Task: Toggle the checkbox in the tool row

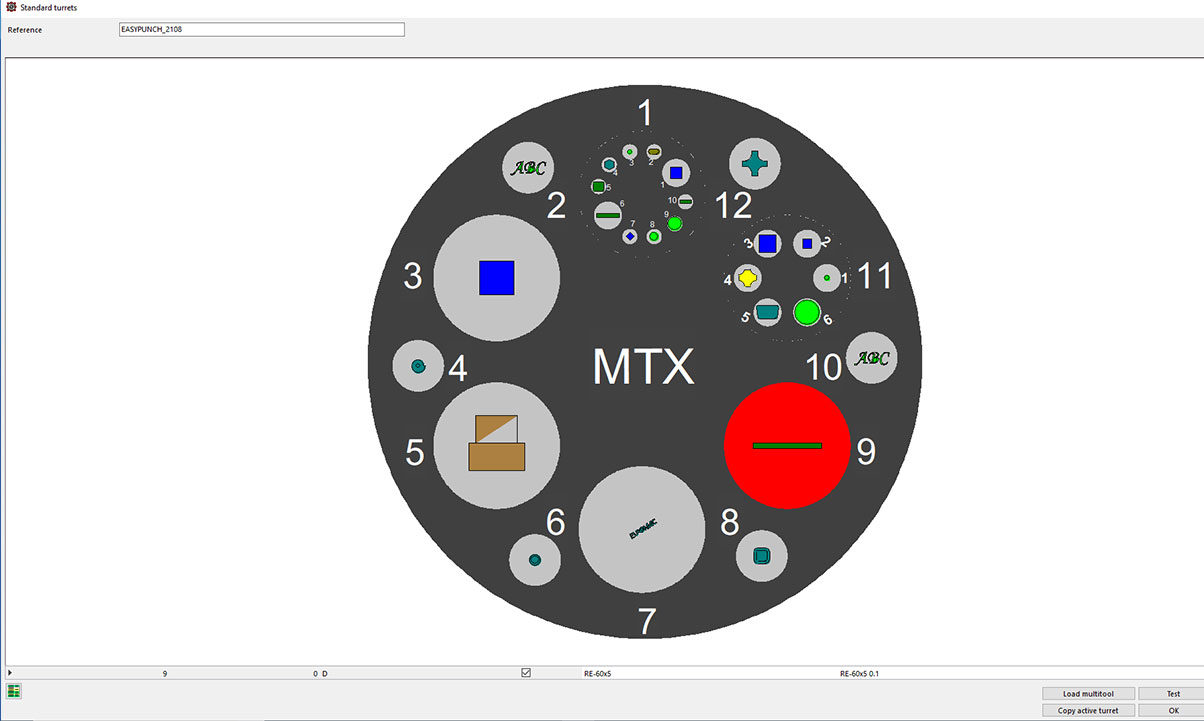Action: point(526,673)
